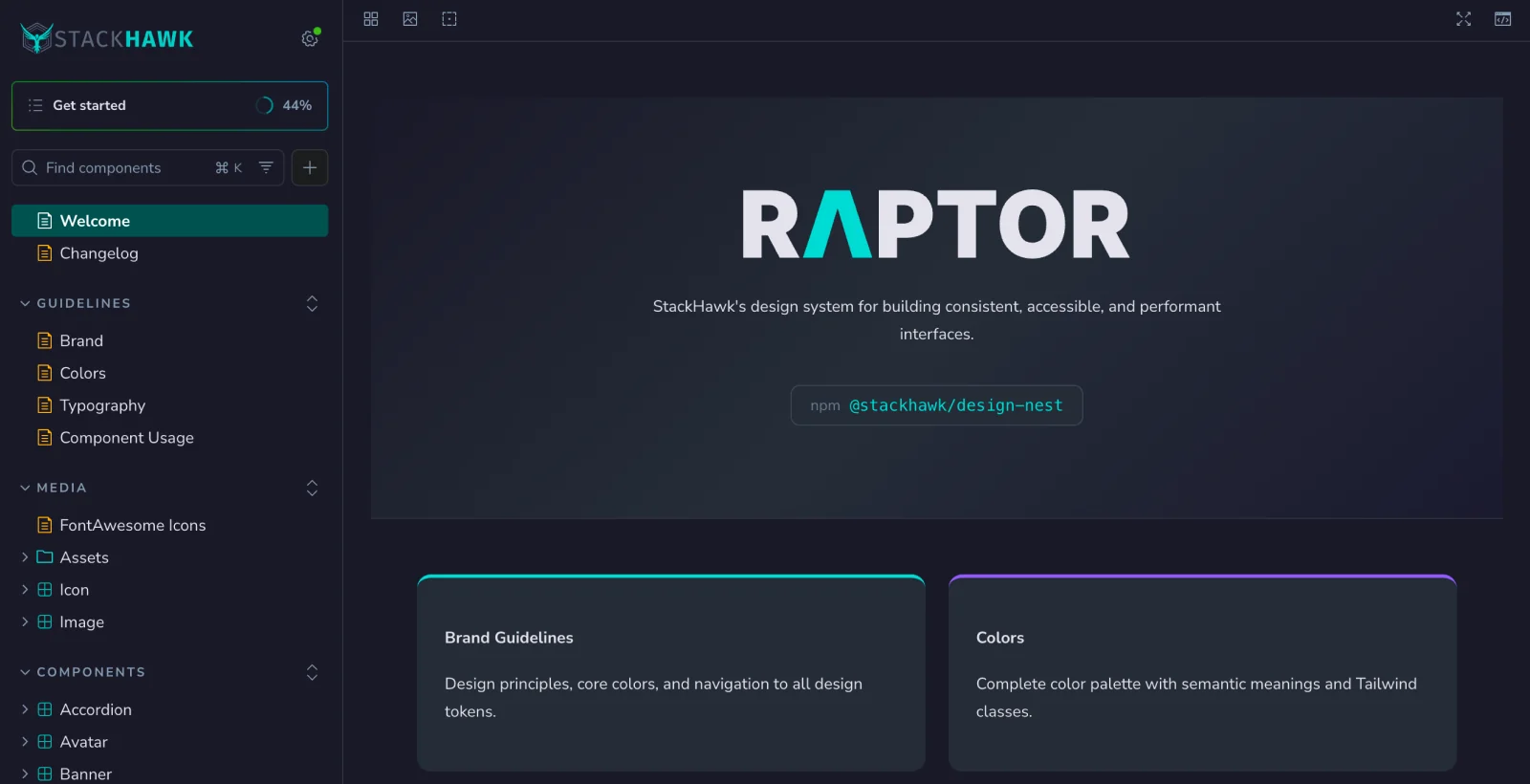
Task: Click the Accordion component grid icon
Action: [x=44, y=709]
